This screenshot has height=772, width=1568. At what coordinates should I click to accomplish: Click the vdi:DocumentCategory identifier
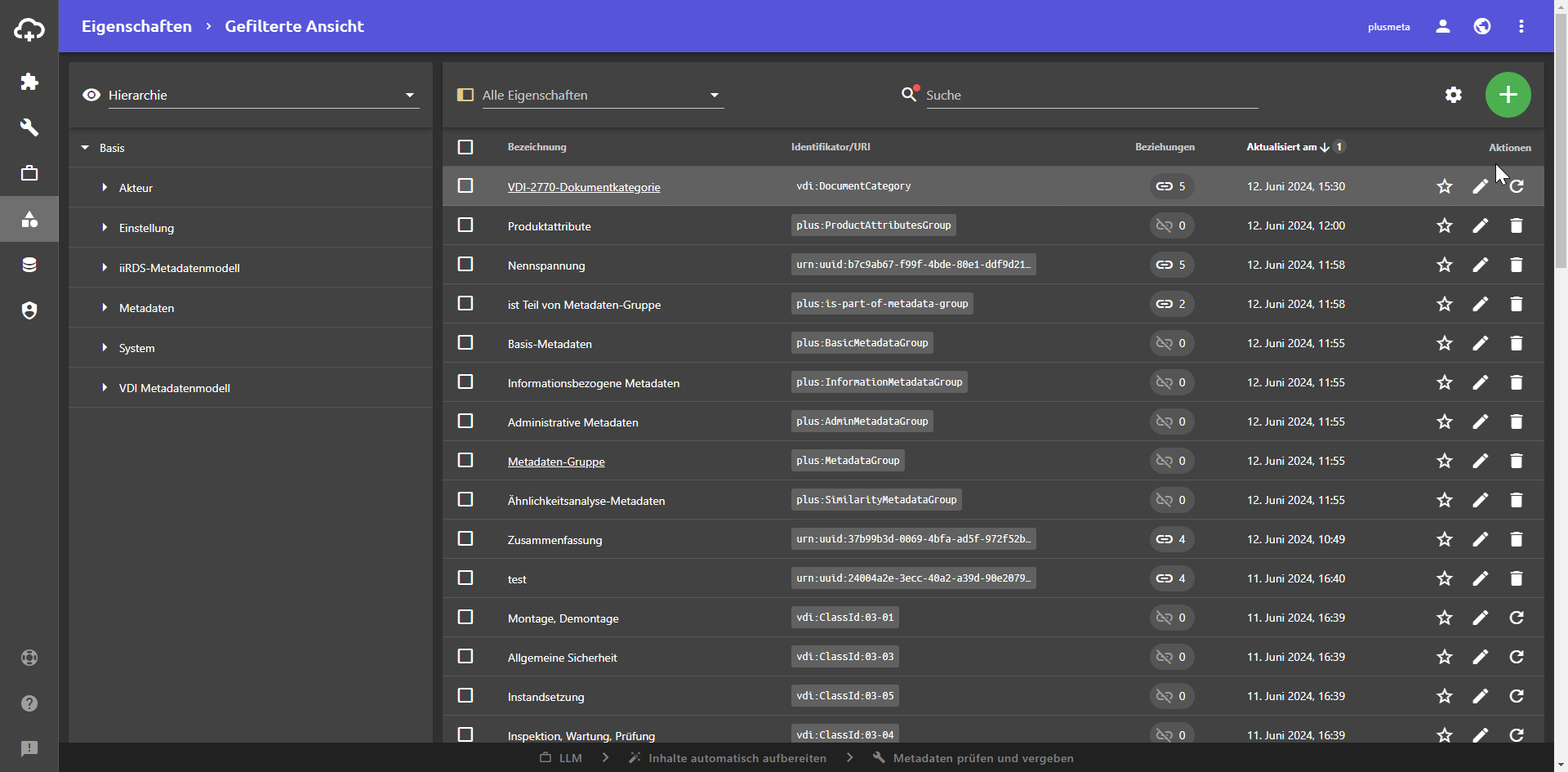[x=853, y=186]
